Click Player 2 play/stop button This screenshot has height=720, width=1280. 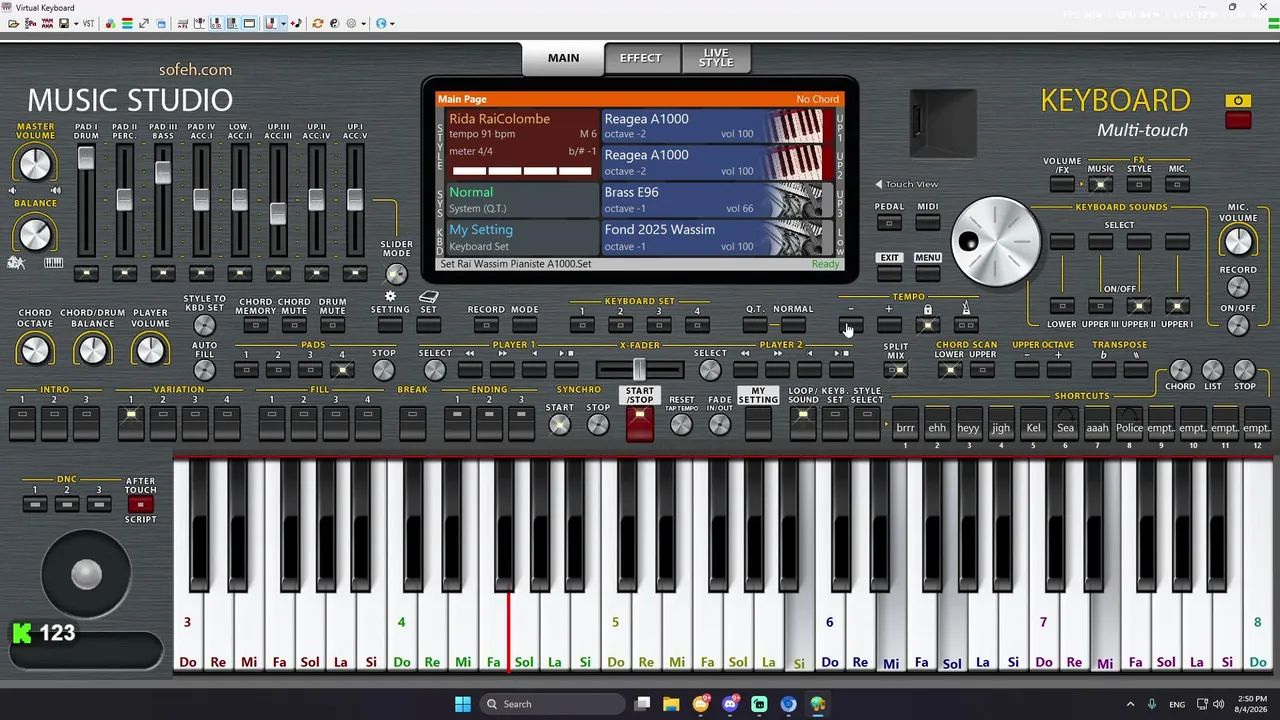click(841, 370)
